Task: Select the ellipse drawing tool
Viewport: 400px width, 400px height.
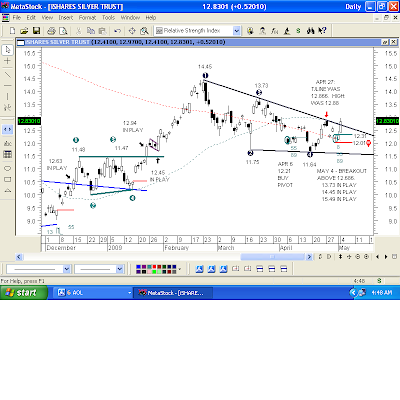Action: (7, 168)
